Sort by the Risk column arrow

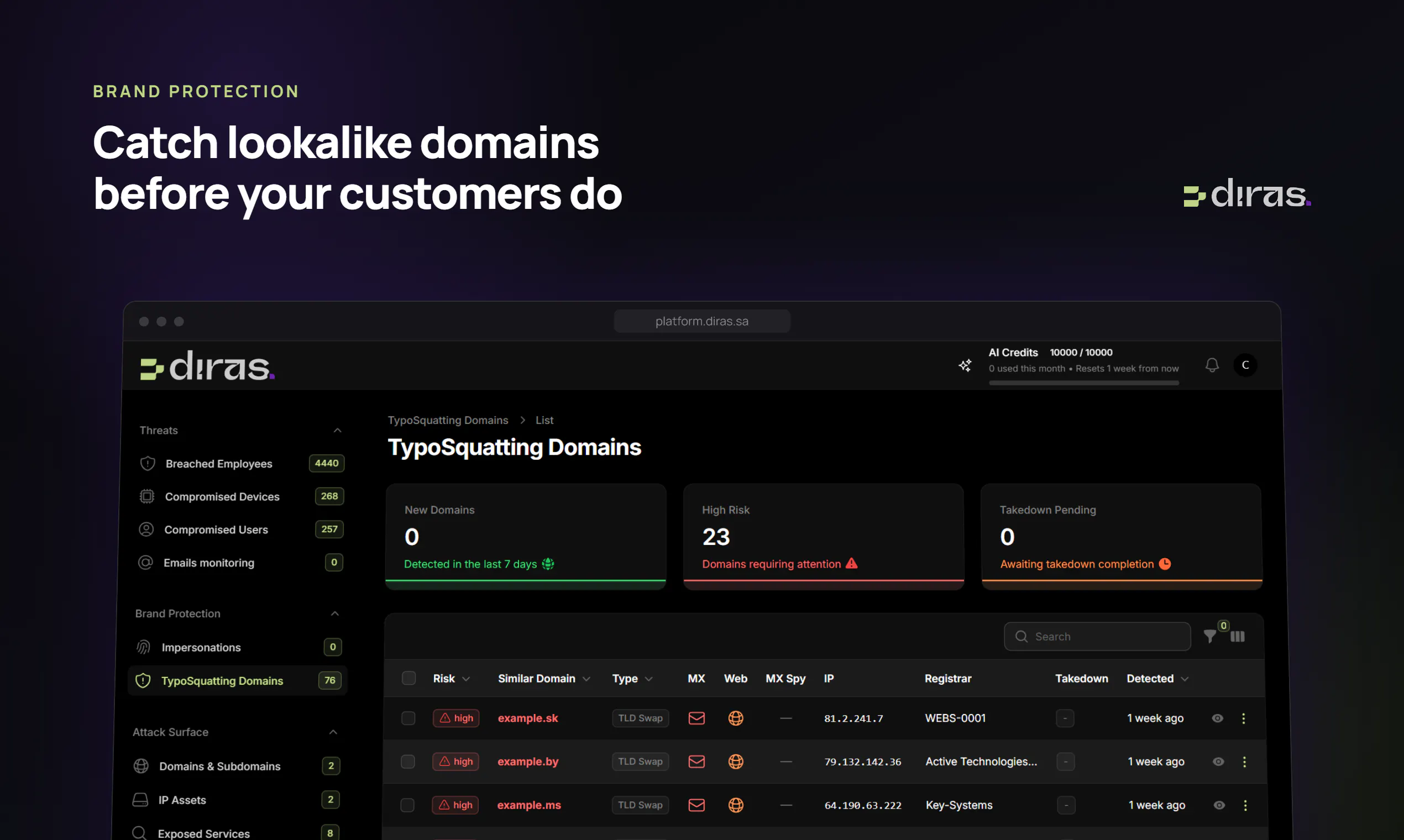(x=466, y=679)
